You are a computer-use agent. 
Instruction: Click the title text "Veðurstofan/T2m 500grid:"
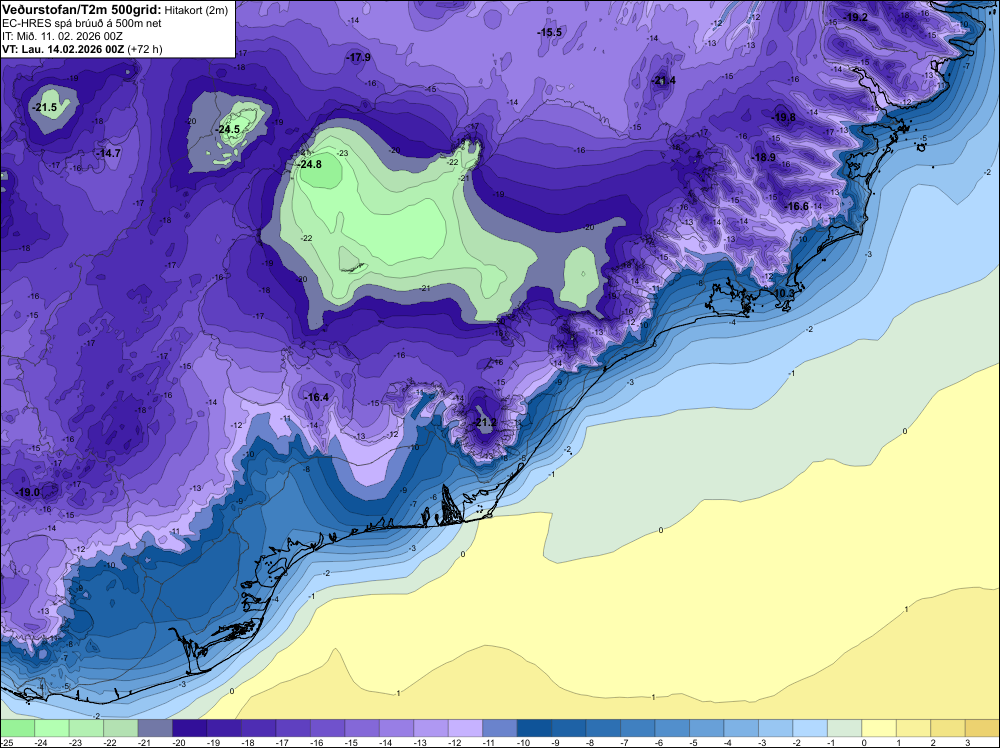pos(82,10)
